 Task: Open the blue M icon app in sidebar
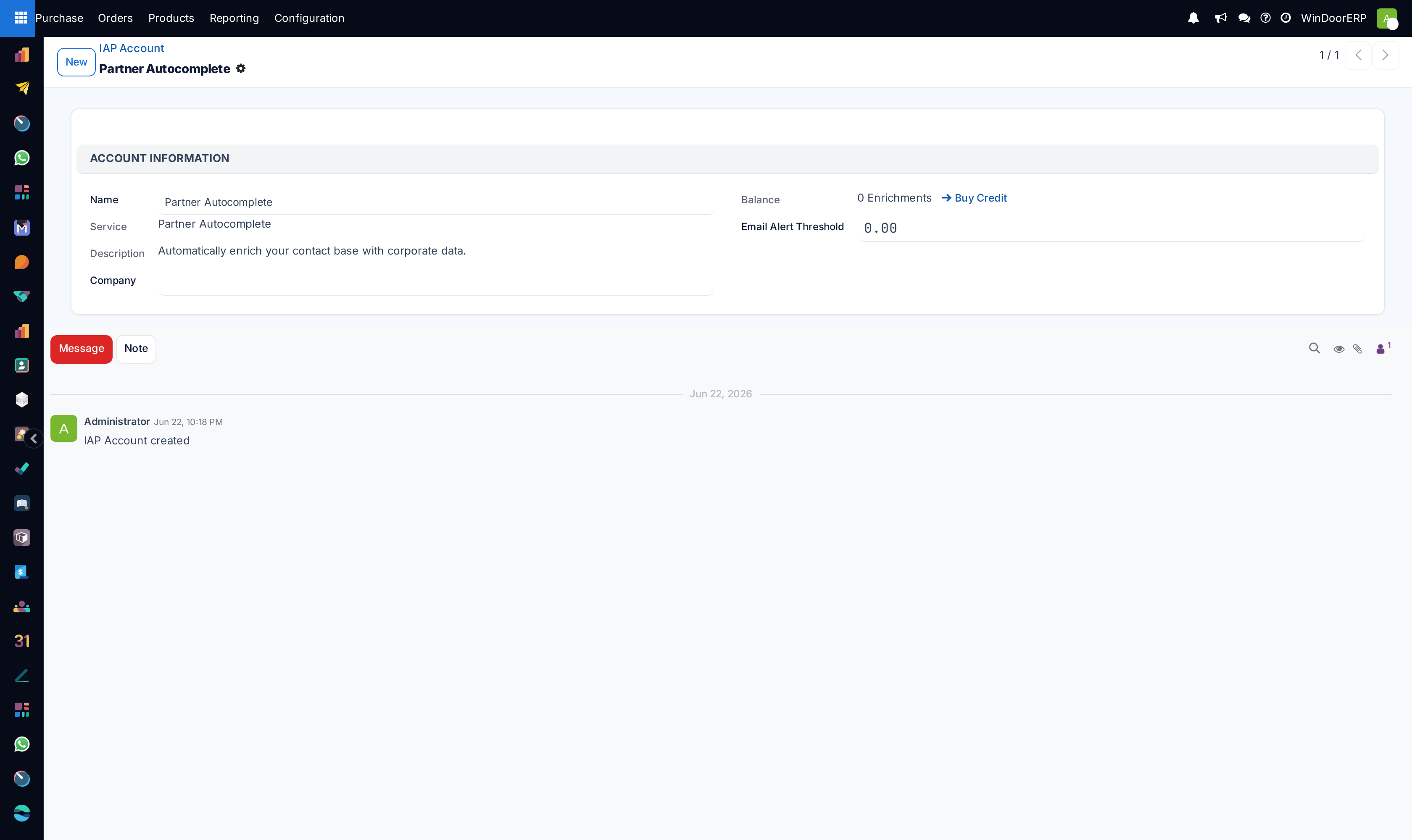click(21, 228)
